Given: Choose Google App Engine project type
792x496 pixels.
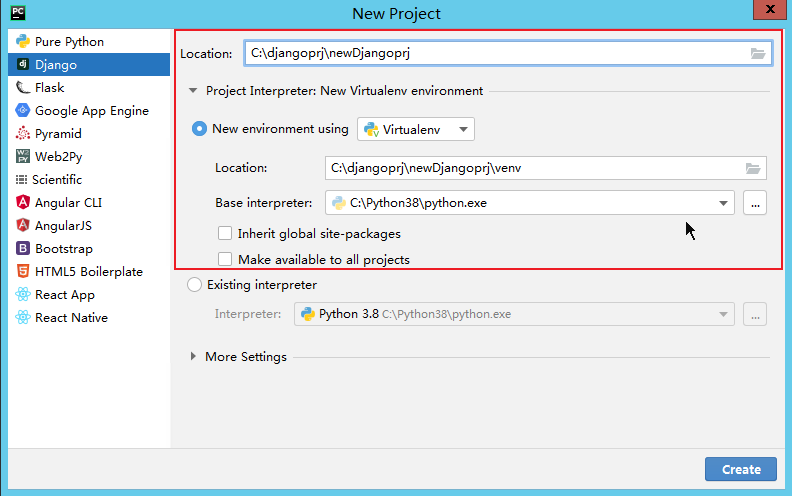Looking at the screenshot, I should (89, 110).
